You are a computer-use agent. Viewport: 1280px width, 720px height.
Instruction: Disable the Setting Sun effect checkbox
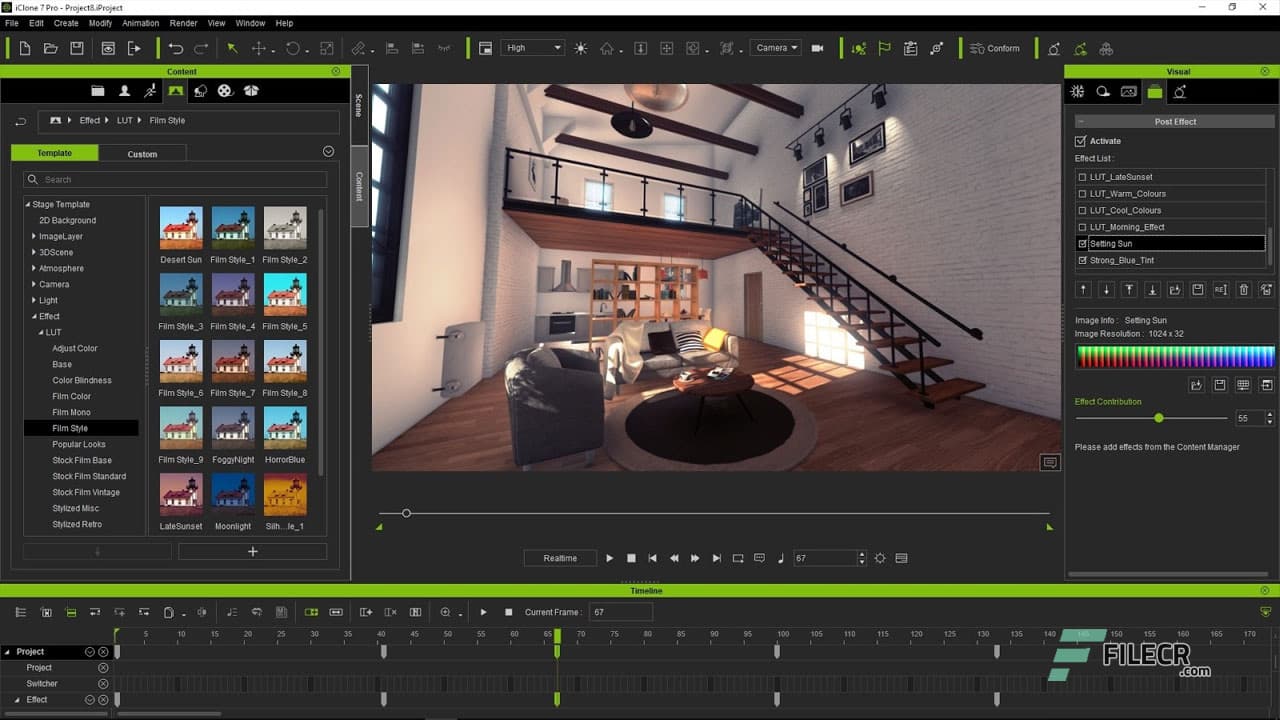point(1081,242)
